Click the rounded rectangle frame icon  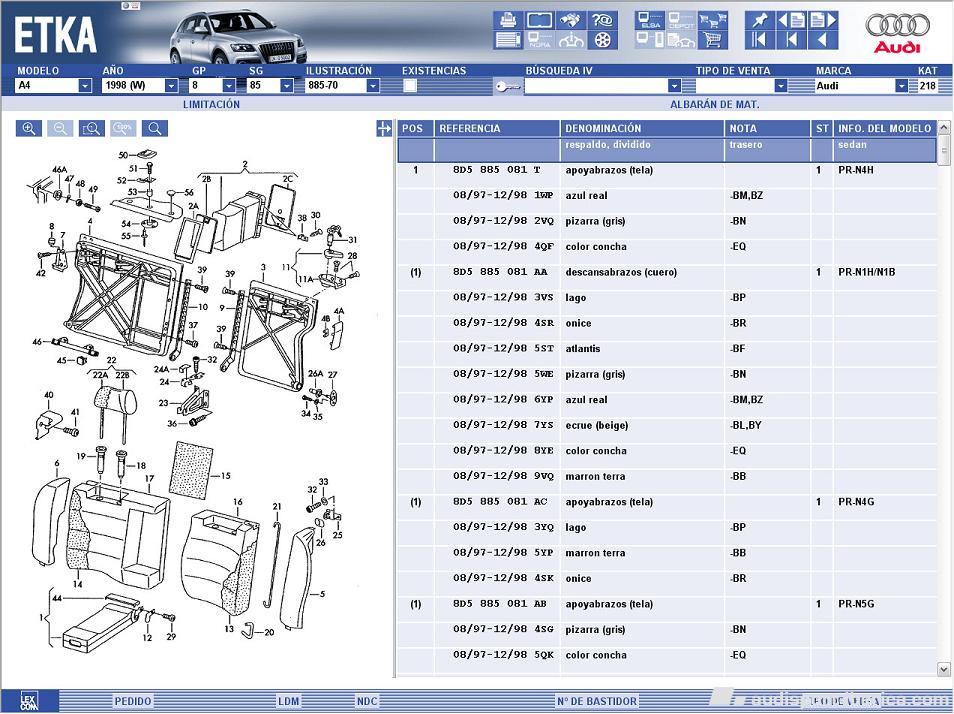[x=540, y=20]
